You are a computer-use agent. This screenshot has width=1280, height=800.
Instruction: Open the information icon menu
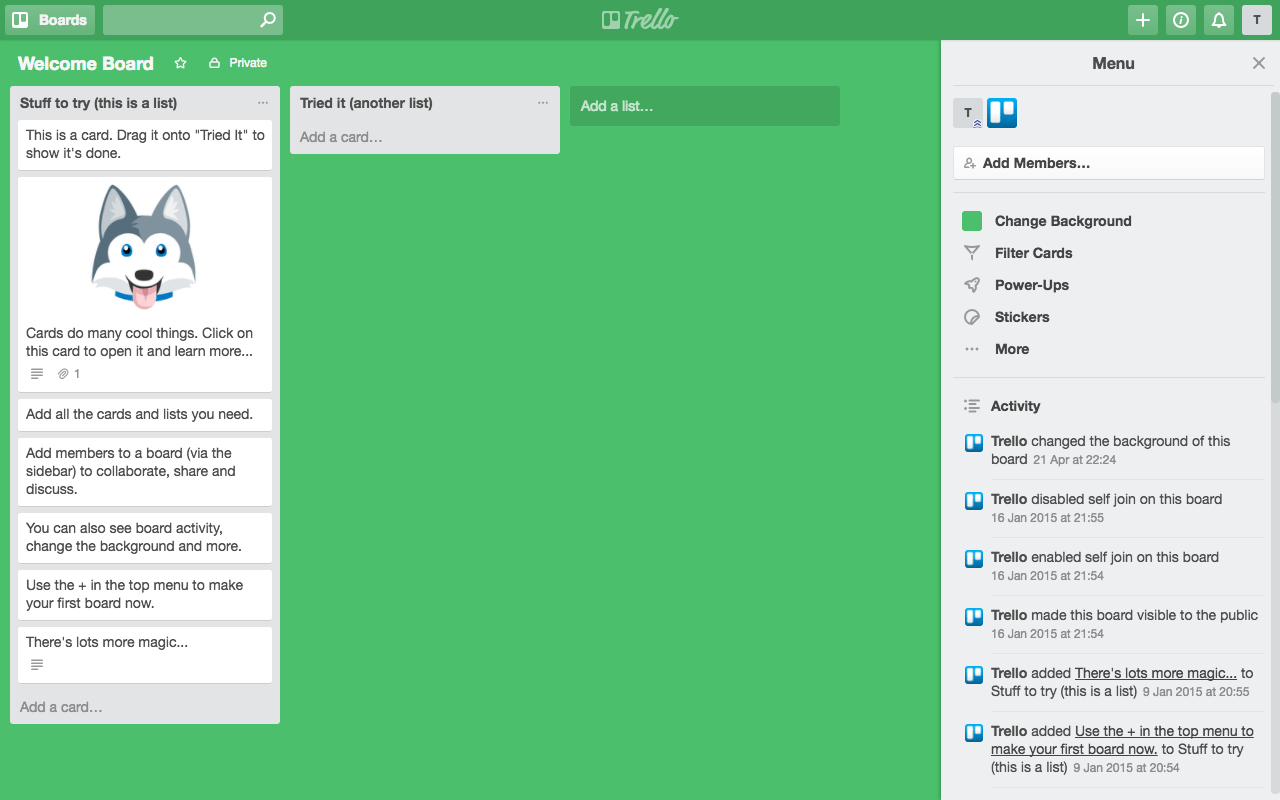coord(1181,20)
